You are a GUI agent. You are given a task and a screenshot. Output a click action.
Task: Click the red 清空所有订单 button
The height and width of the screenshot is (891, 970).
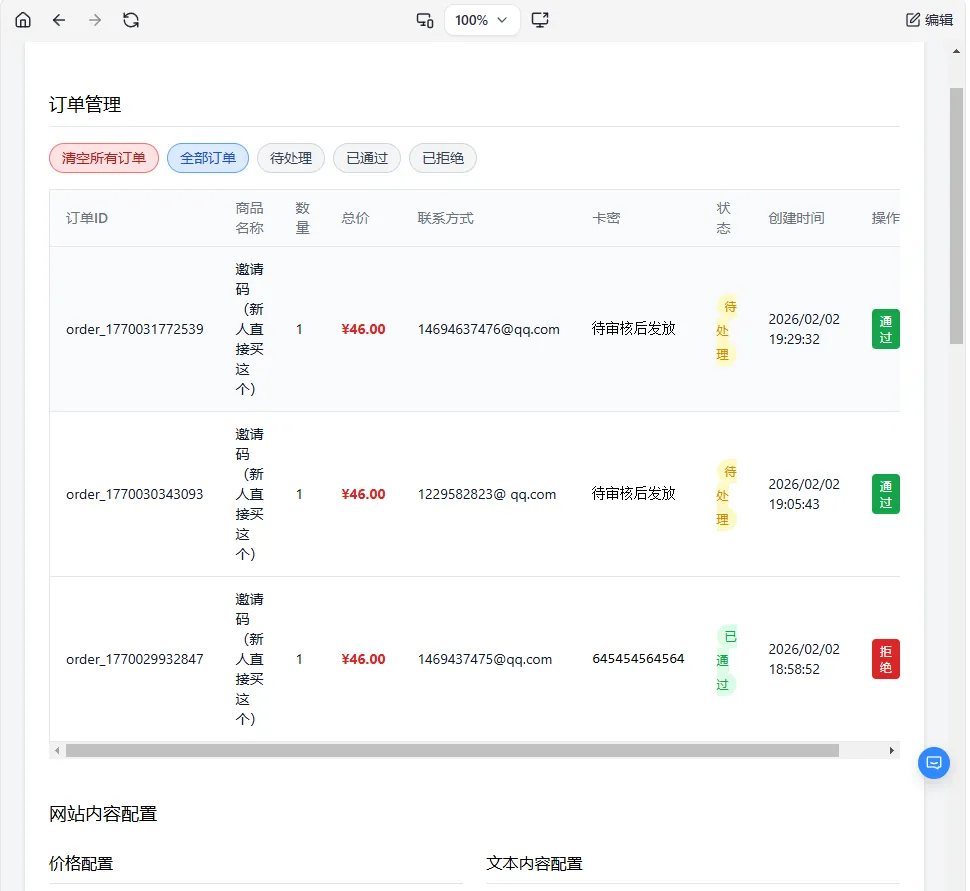[103, 158]
